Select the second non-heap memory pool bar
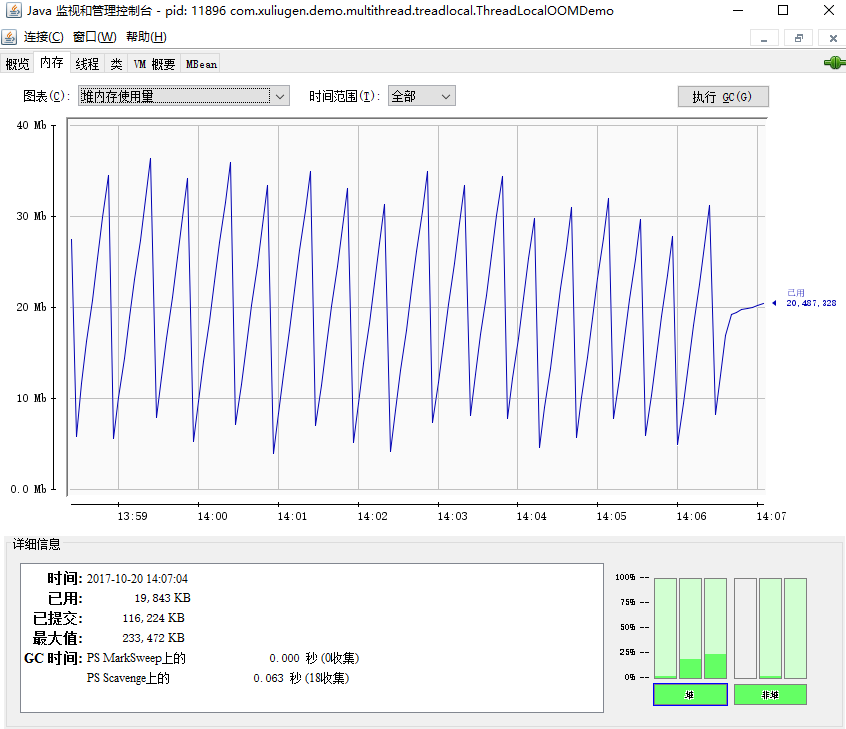The height and width of the screenshot is (729, 846). [770, 628]
